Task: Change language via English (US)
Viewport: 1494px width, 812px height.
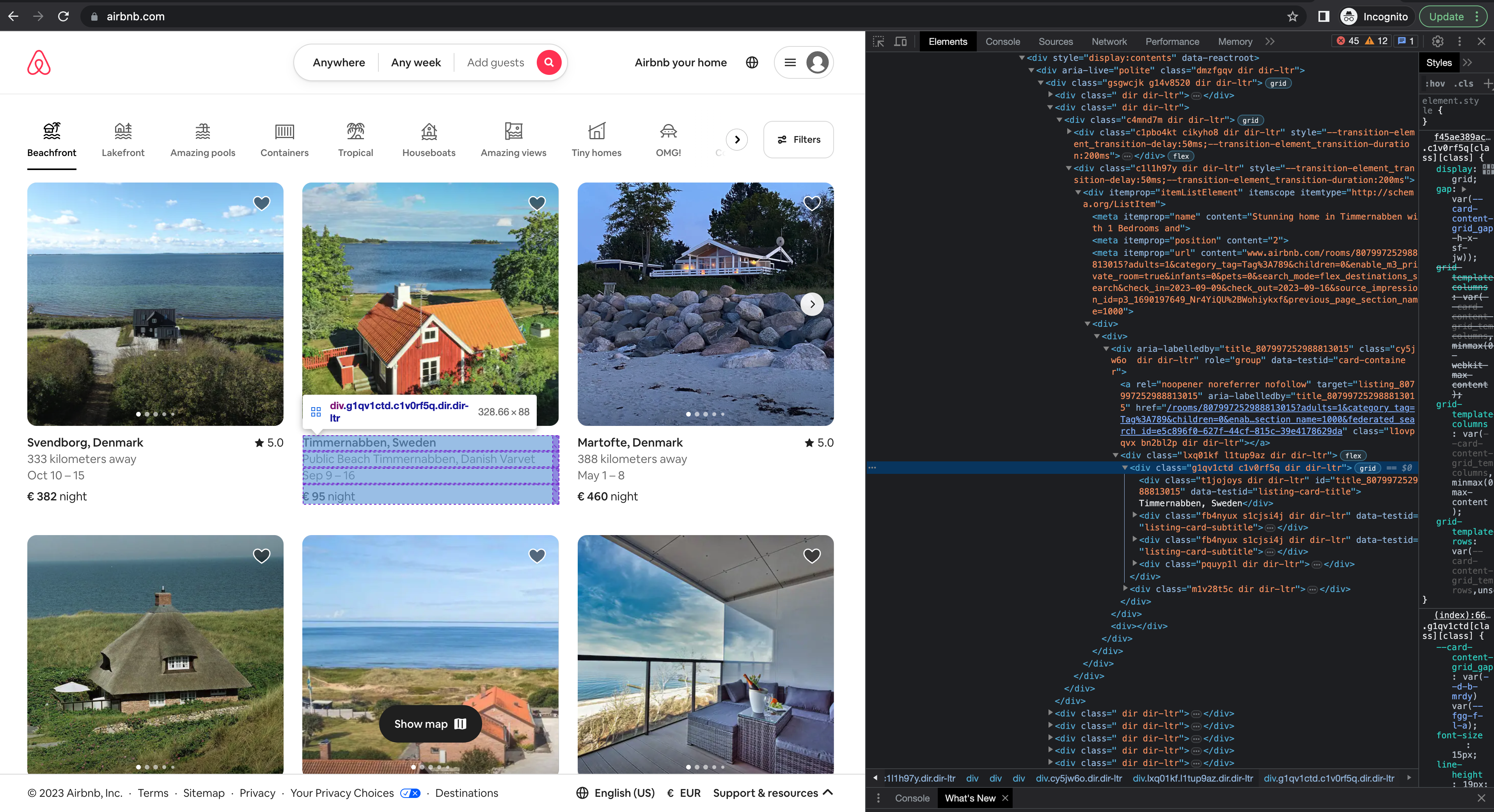Action: tap(615, 793)
